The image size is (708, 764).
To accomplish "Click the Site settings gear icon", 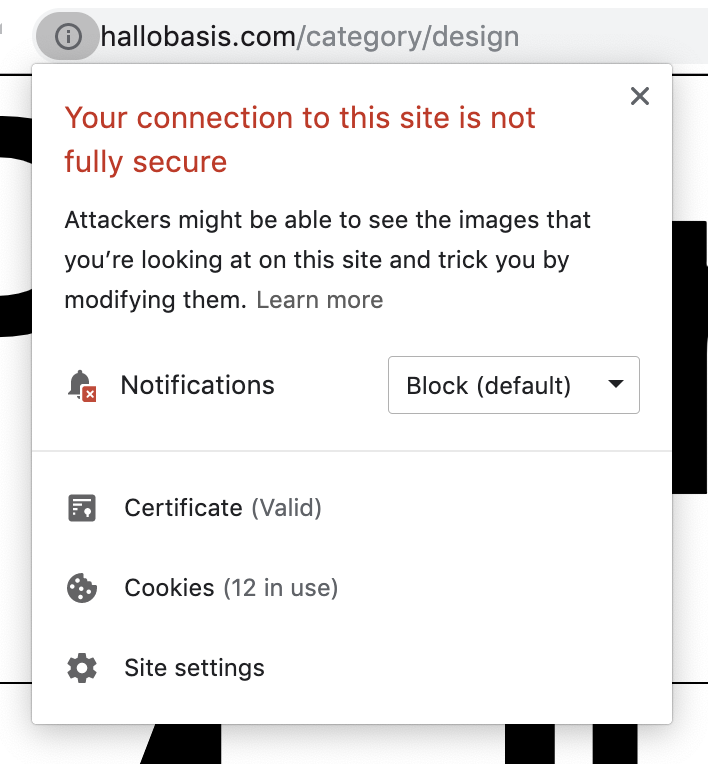I will pyautogui.click(x=82, y=668).
